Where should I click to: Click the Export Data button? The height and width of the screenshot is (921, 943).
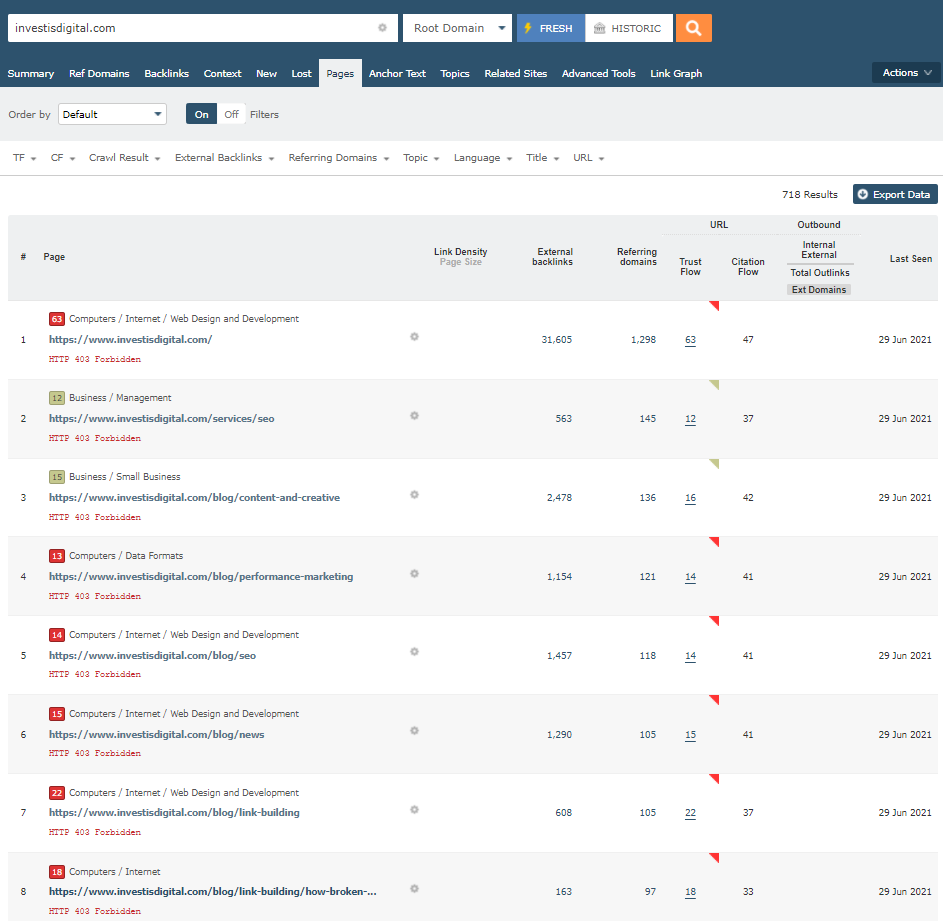click(x=894, y=194)
